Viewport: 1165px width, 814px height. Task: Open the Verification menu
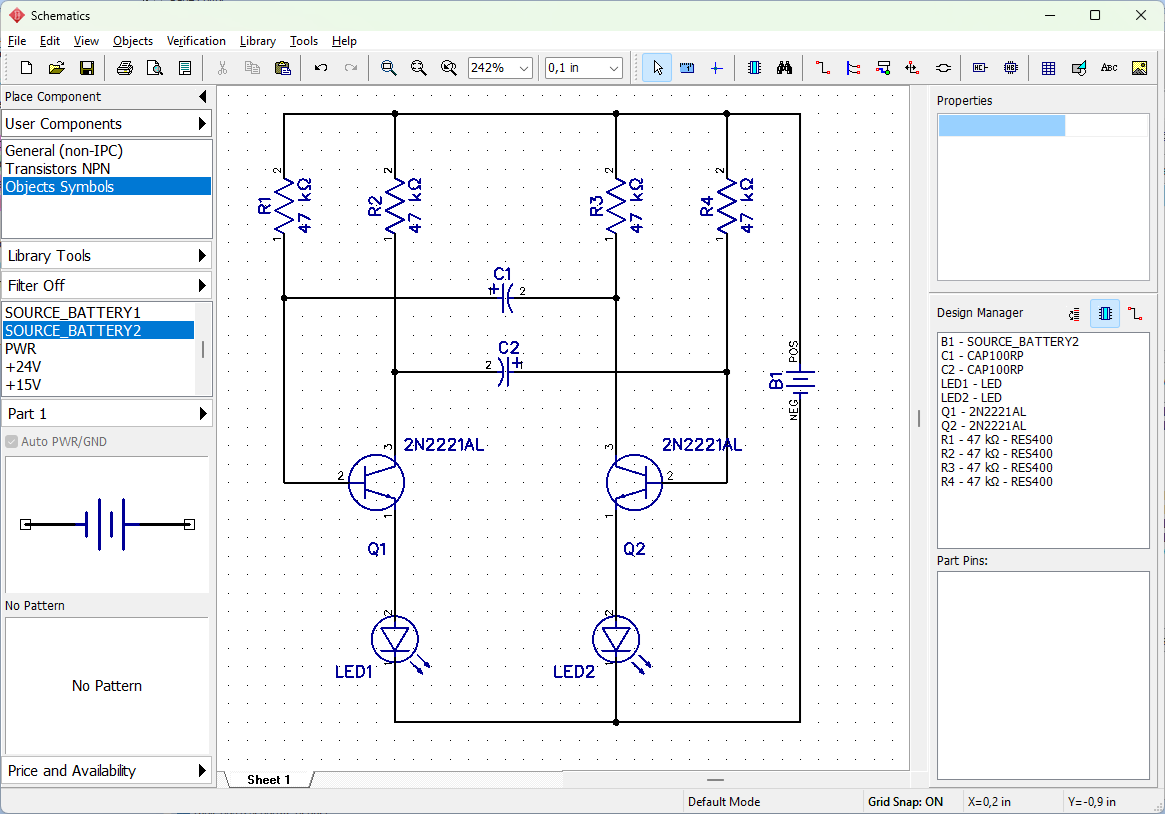(x=196, y=41)
